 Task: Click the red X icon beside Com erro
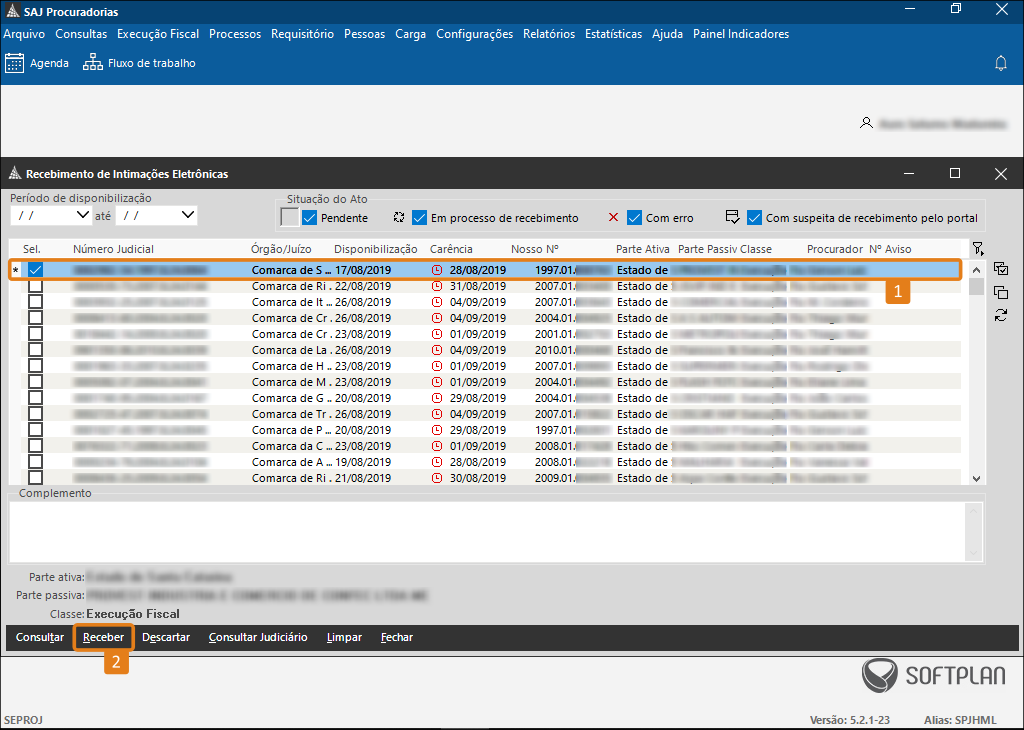click(613, 217)
